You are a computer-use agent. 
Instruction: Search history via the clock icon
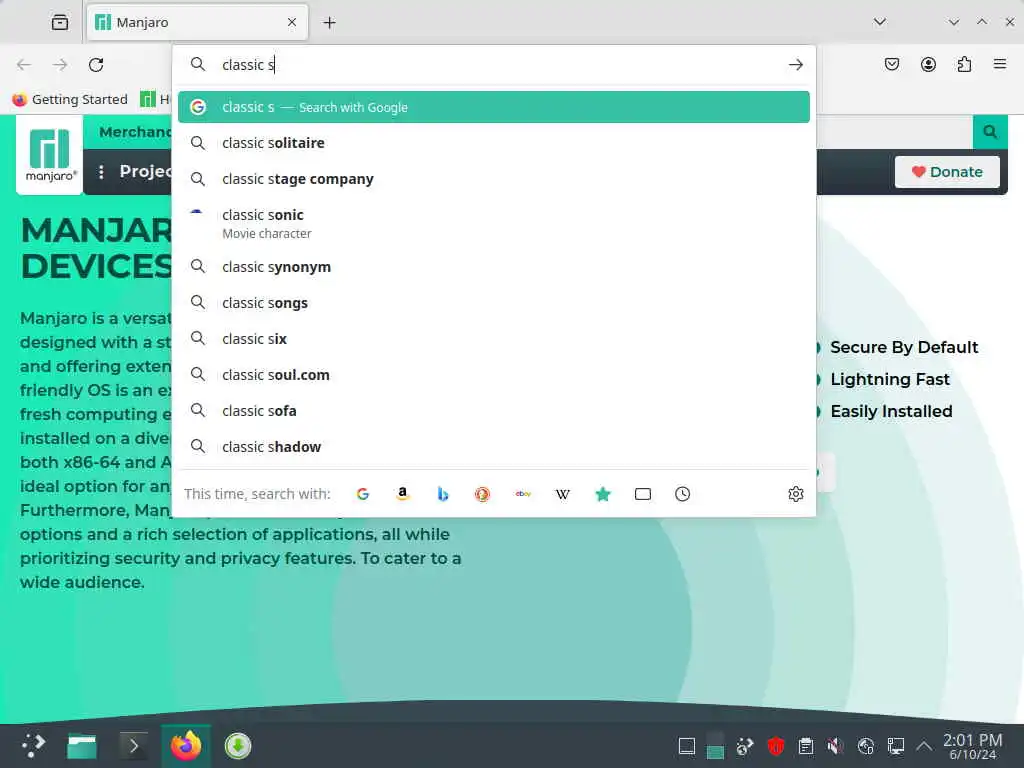pyautogui.click(x=682, y=494)
